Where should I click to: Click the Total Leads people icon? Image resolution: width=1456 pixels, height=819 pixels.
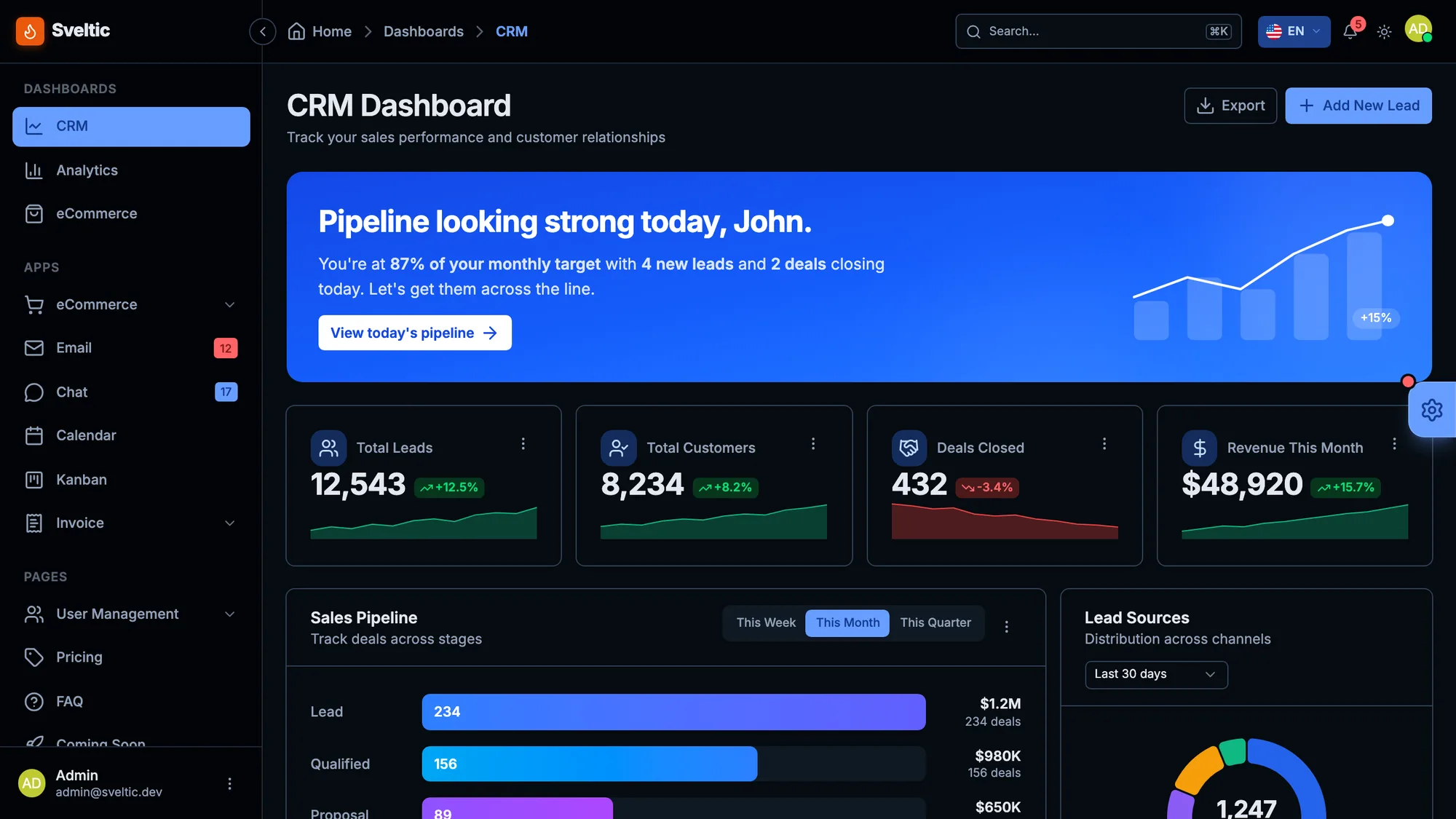(328, 448)
